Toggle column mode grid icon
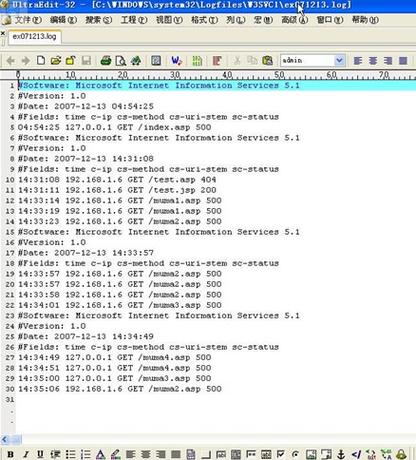The height and width of the screenshot is (460, 416). [x=197, y=61]
